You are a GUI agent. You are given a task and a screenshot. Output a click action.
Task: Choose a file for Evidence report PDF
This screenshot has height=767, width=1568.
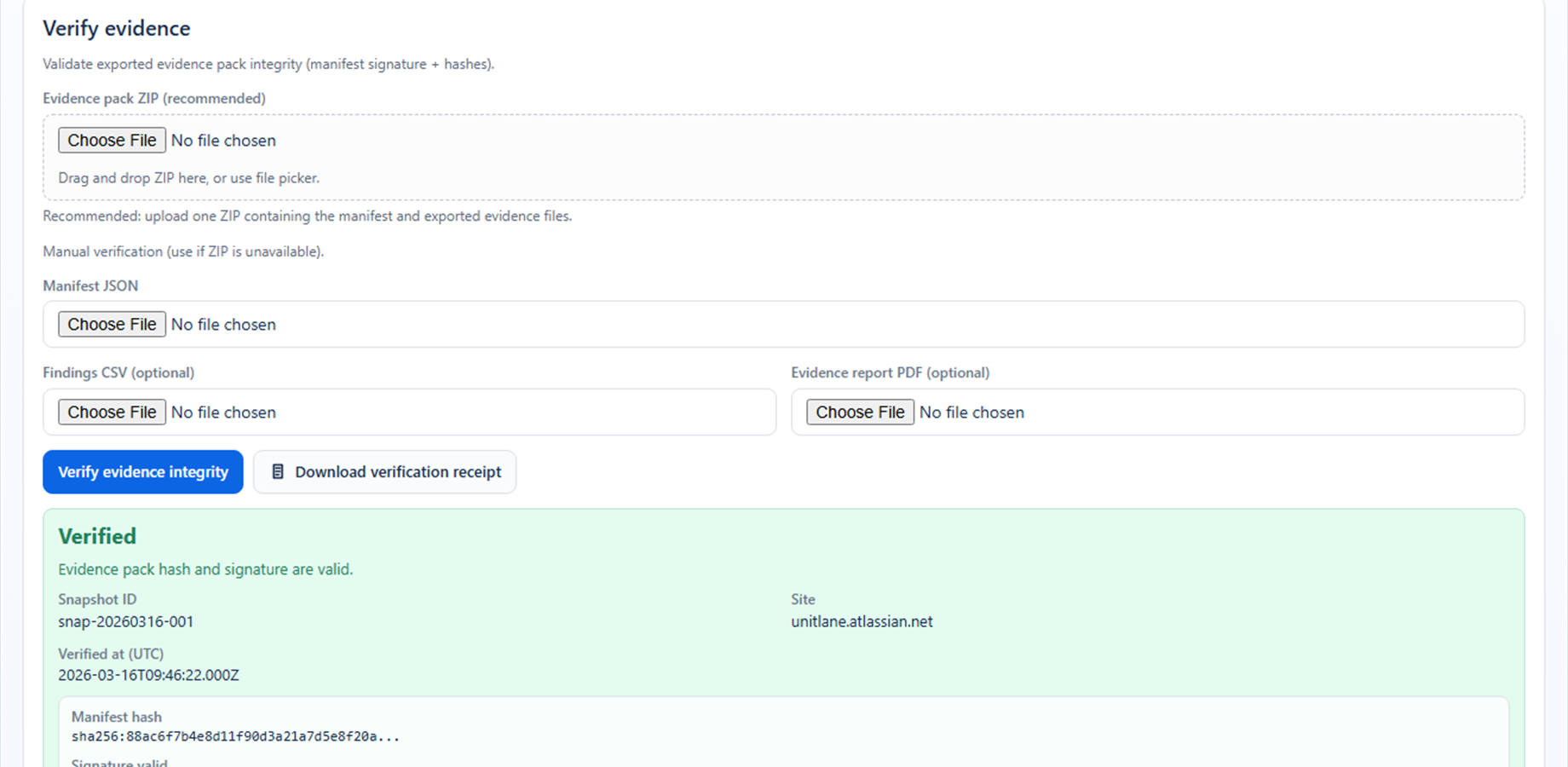click(860, 412)
